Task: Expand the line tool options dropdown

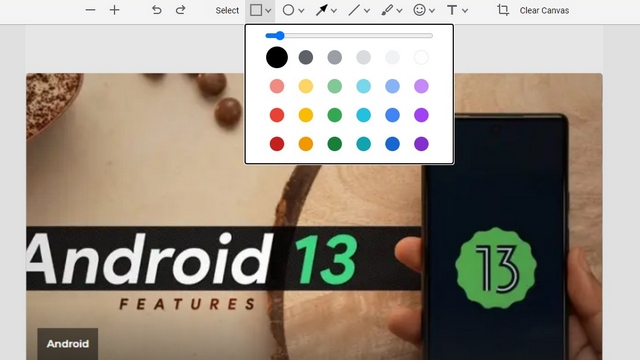Action: click(x=367, y=11)
